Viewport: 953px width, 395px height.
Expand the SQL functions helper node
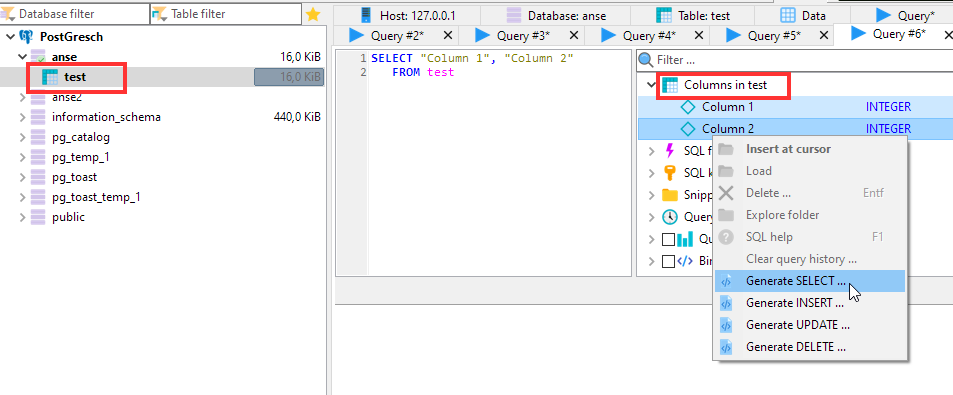(x=652, y=151)
